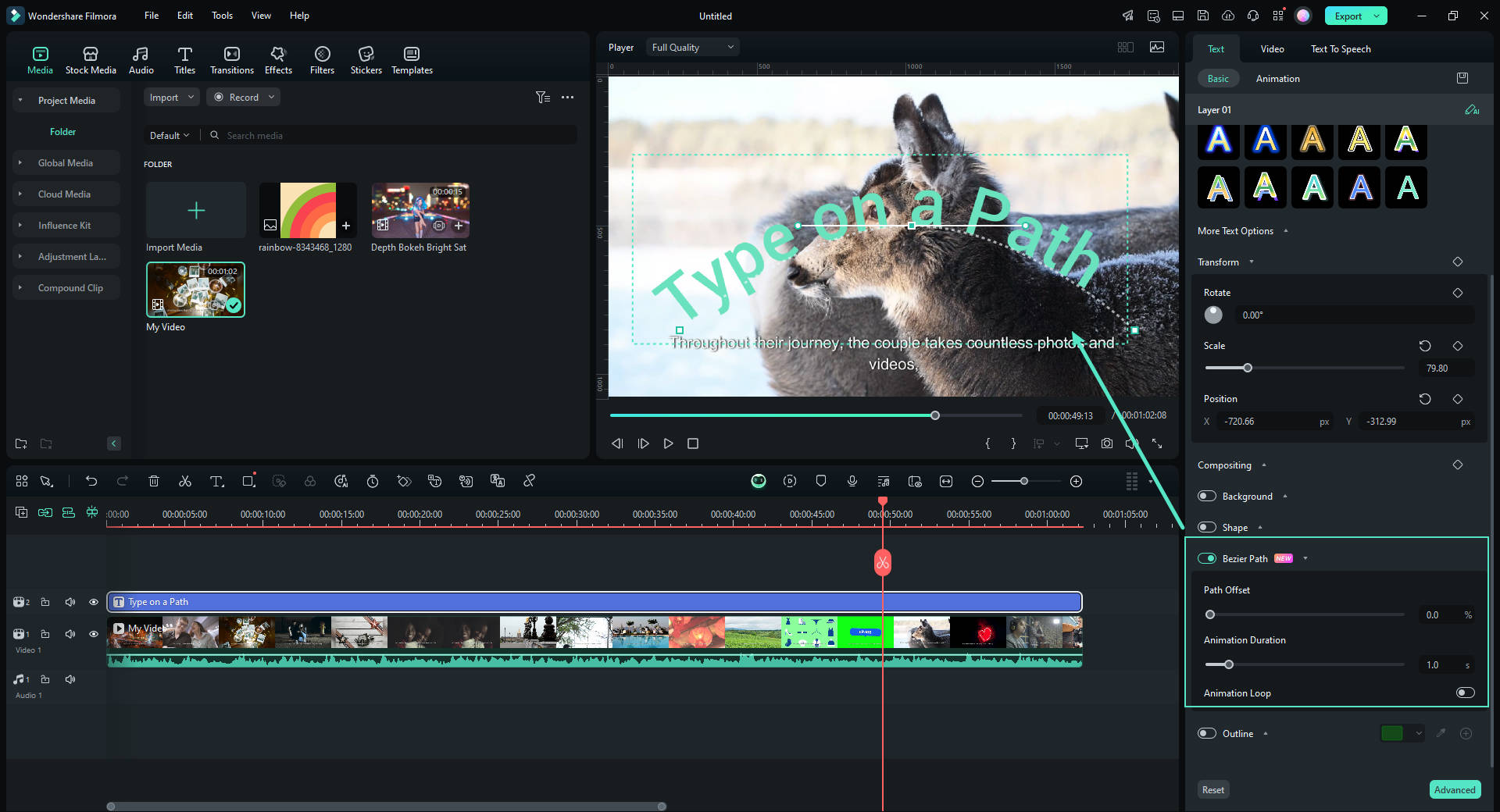
Task: Open the Transitions library
Action: point(232,60)
